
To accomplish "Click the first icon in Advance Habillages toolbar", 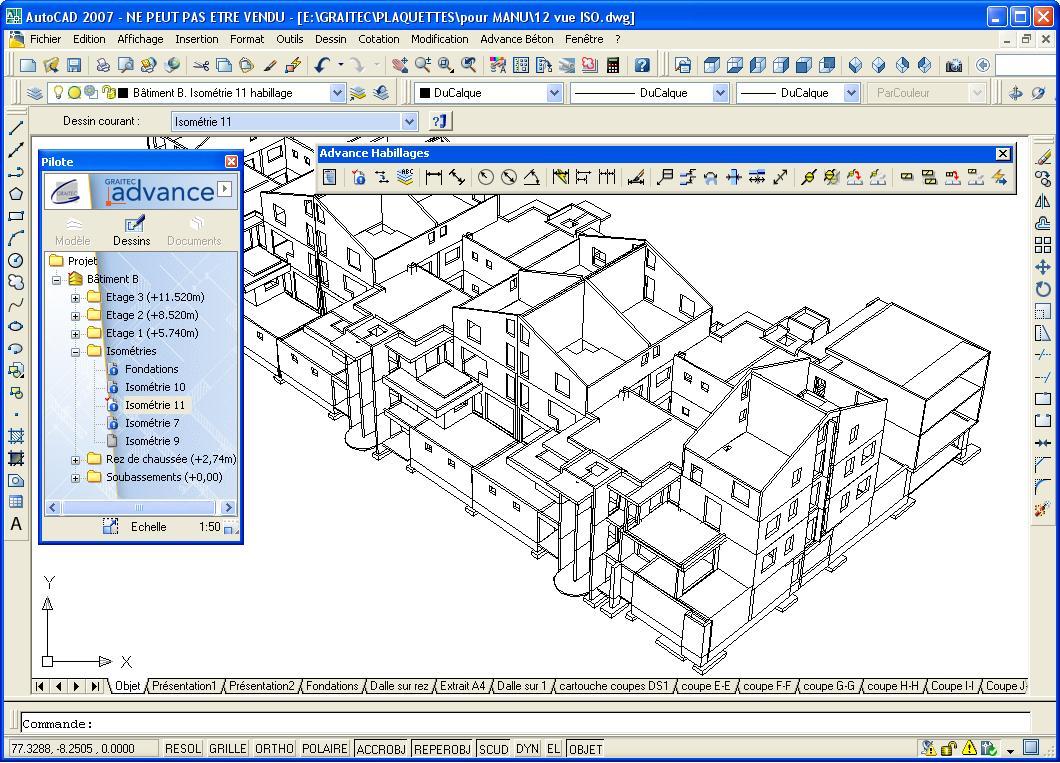I will (329, 177).
